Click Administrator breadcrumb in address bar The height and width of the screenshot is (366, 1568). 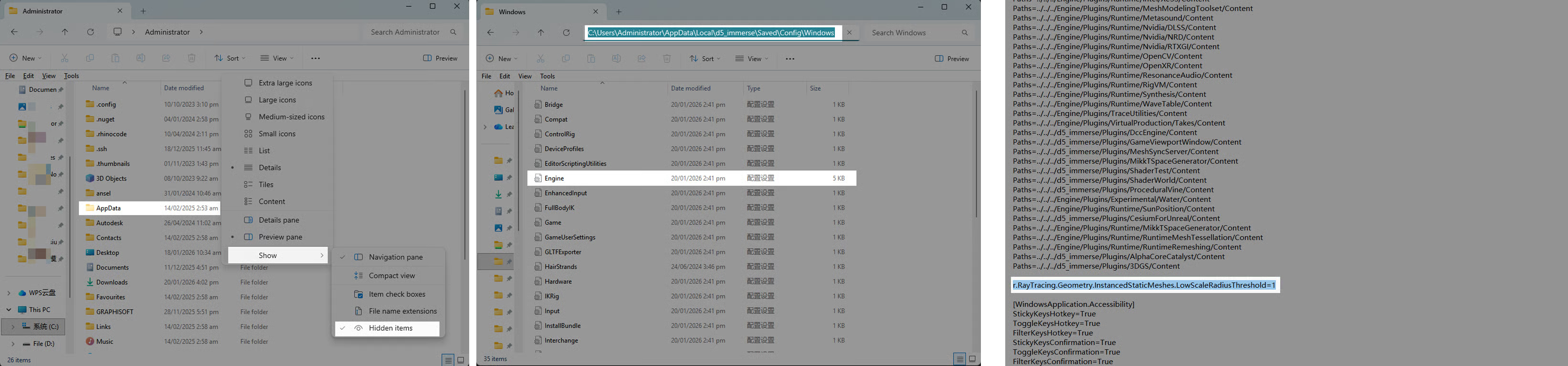tap(168, 32)
